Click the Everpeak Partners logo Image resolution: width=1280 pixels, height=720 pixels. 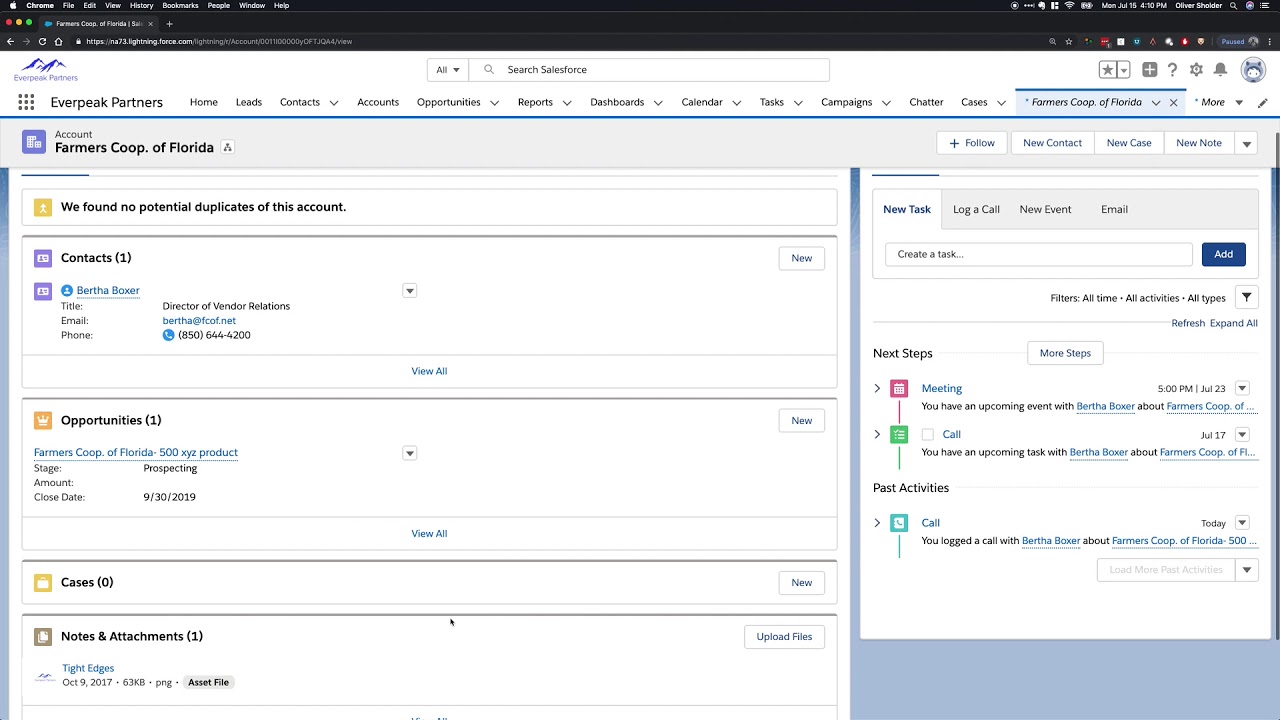tap(45, 70)
